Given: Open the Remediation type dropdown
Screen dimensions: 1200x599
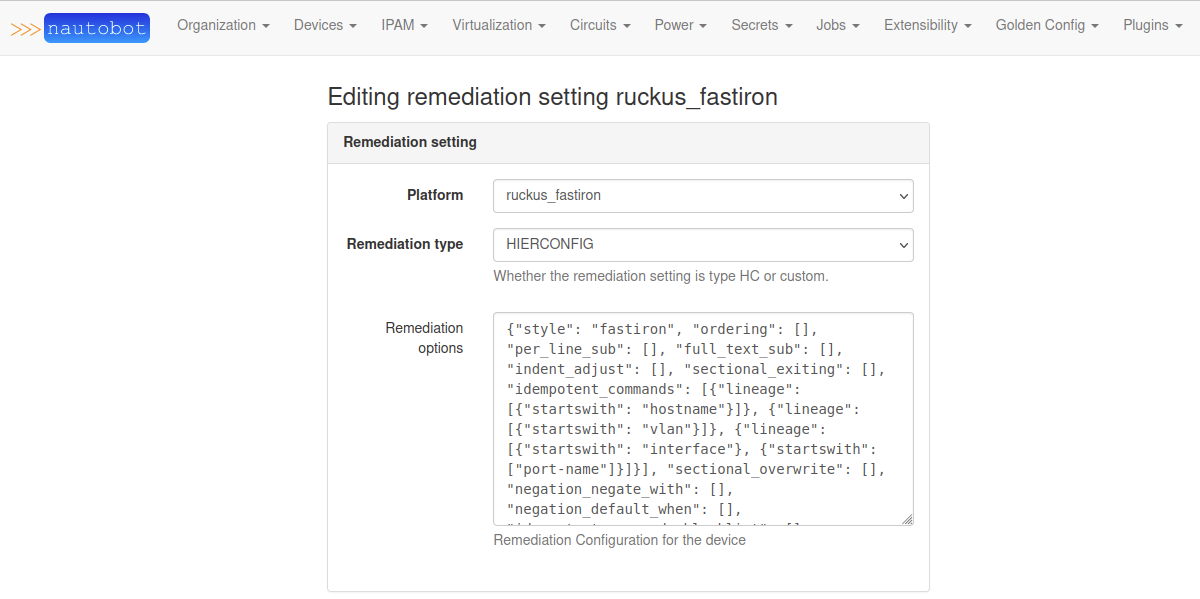Looking at the screenshot, I should click(x=703, y=245).
